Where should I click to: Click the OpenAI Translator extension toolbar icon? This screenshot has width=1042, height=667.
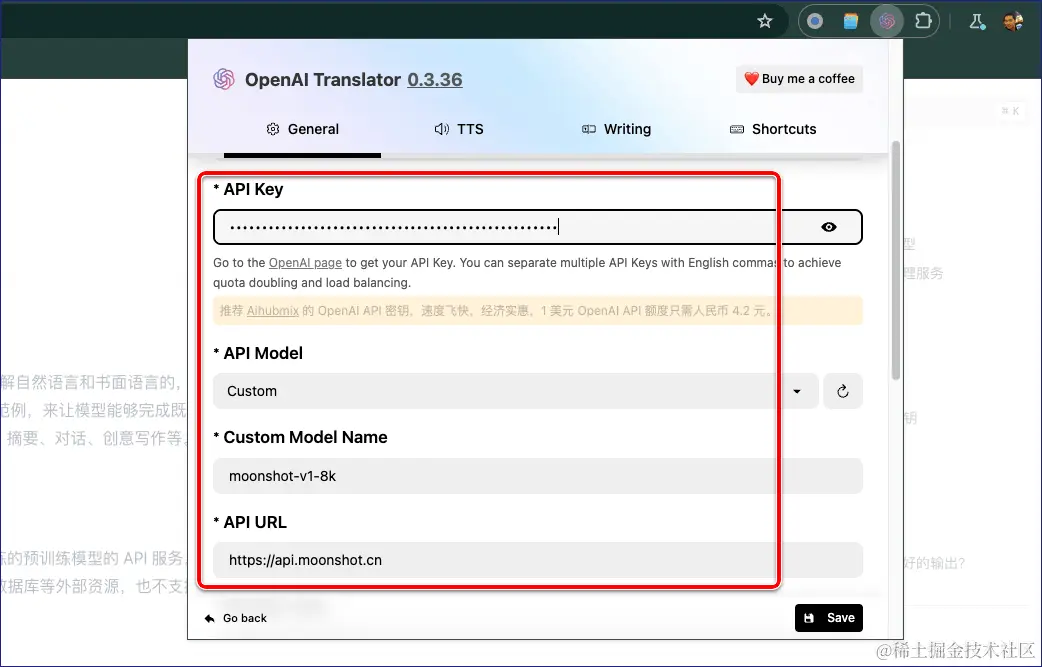coord(886,21)
